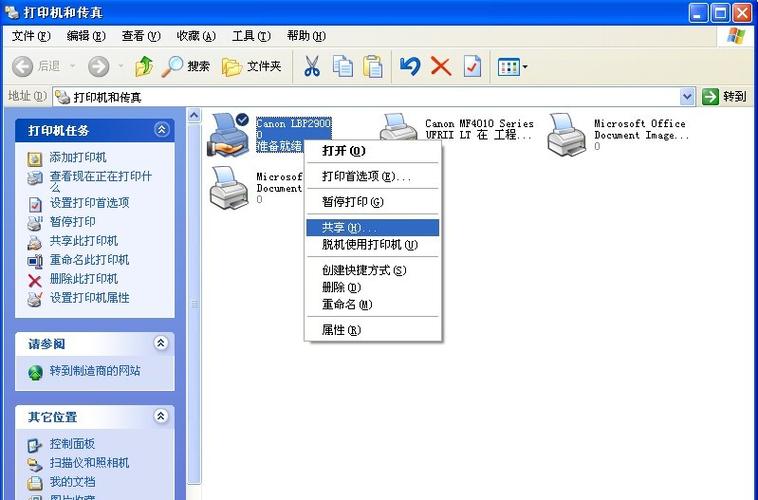The height and width of the screenshot is (500, 758).
Task: Click the red X beside 删除此打印机
Action: click(x=35, y=280)
